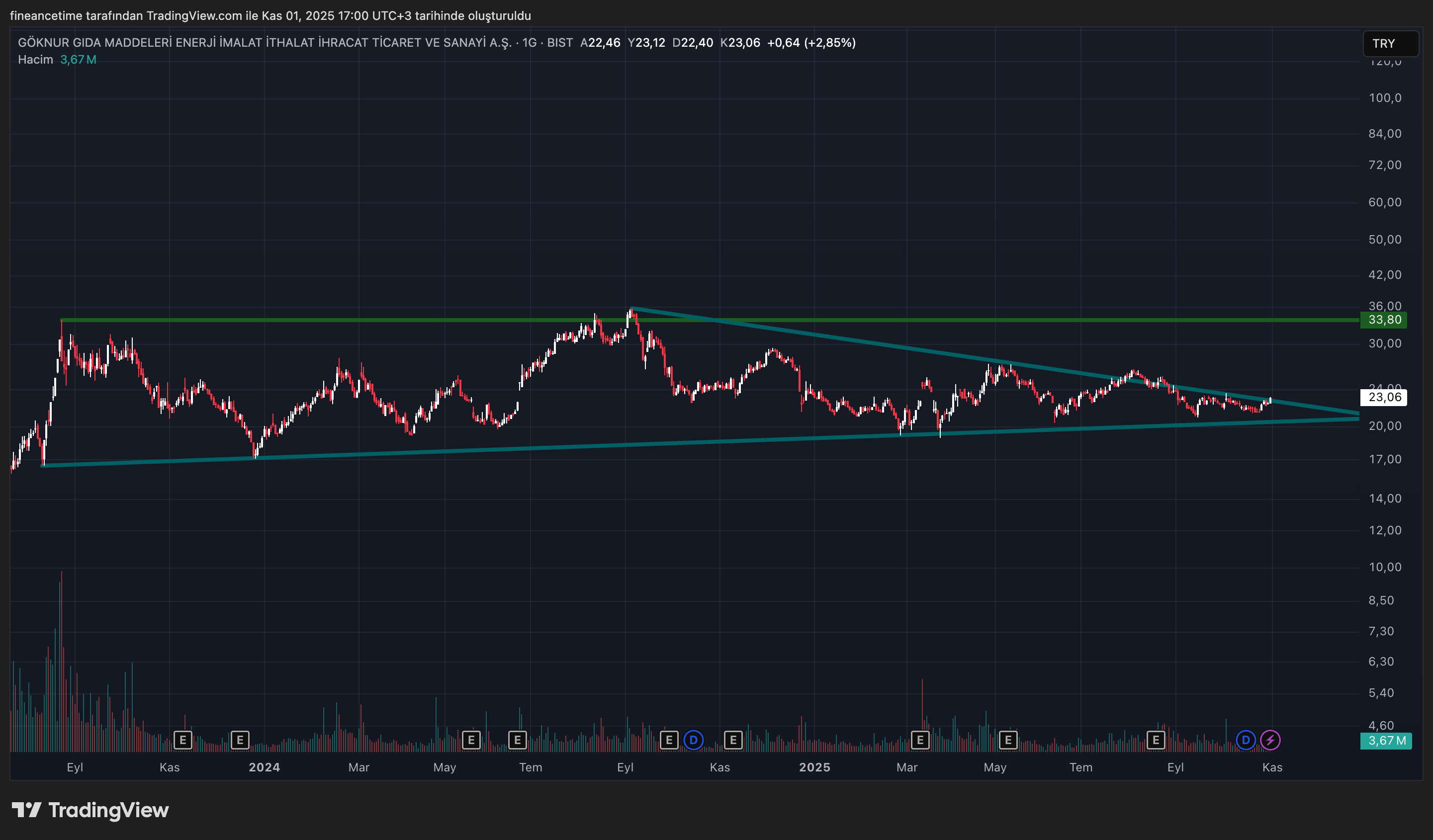The width and height of the screenshot is (1433, 840).
Task: Click the white 23,06 current price label
Action: click(1384, 397)
